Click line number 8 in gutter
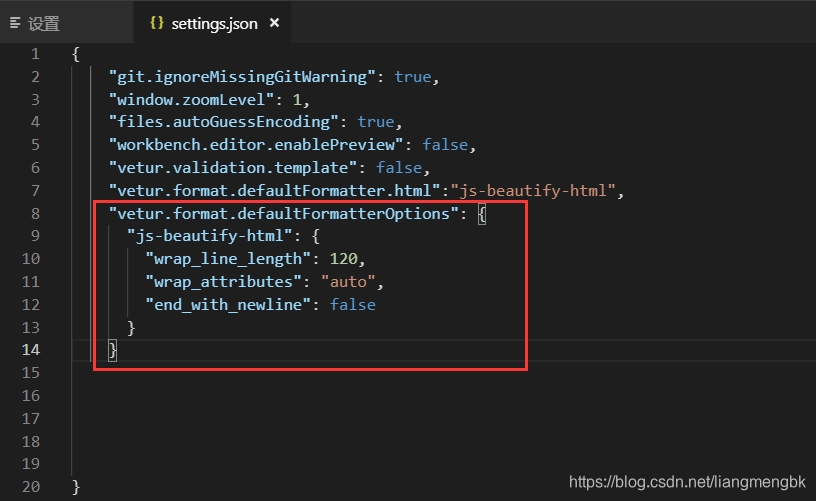 [35, 213]
